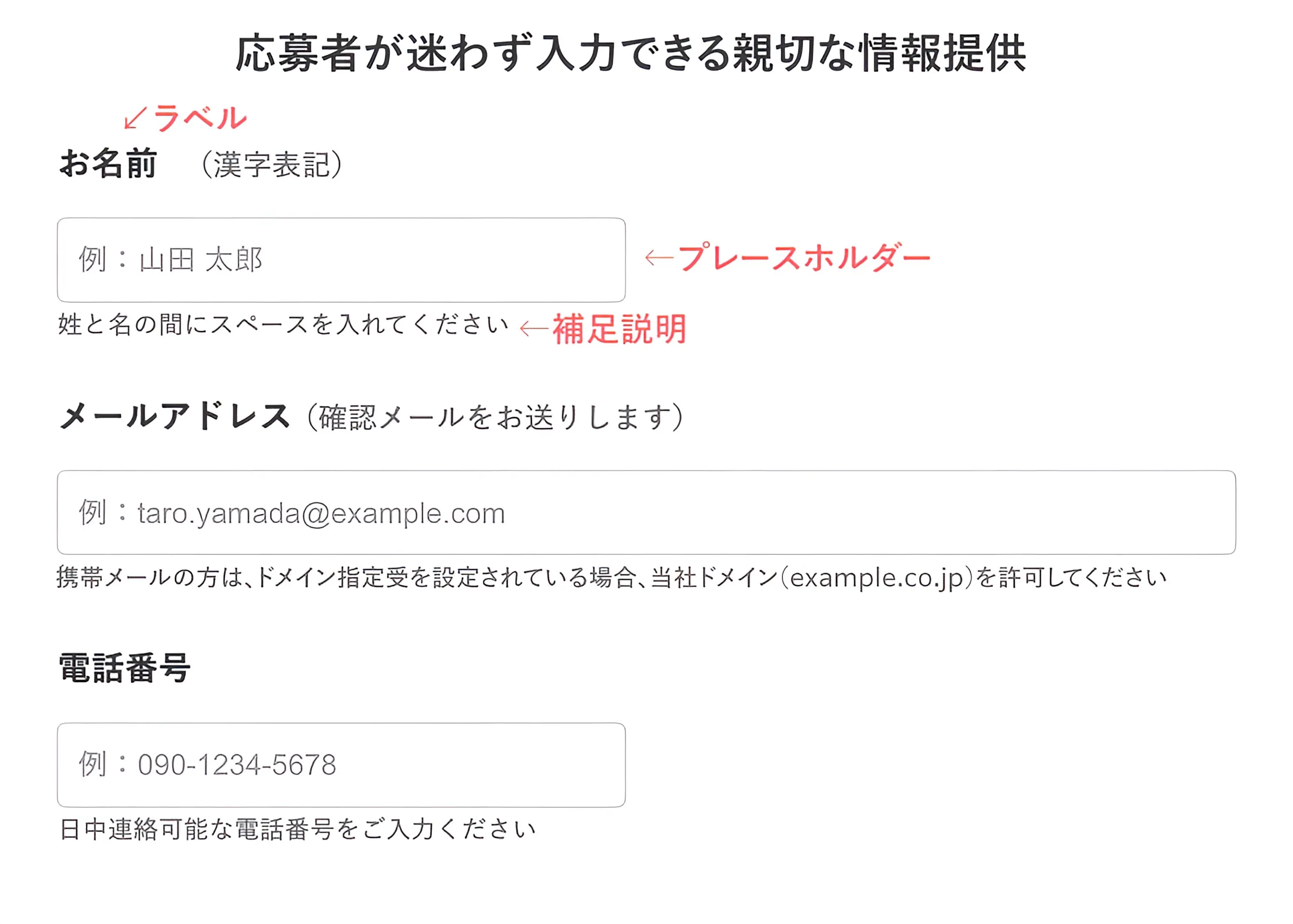Screen dimensions: 1293x924
Task: Click the red 補足説明 annotation text
Action: (x=619, y=329)
